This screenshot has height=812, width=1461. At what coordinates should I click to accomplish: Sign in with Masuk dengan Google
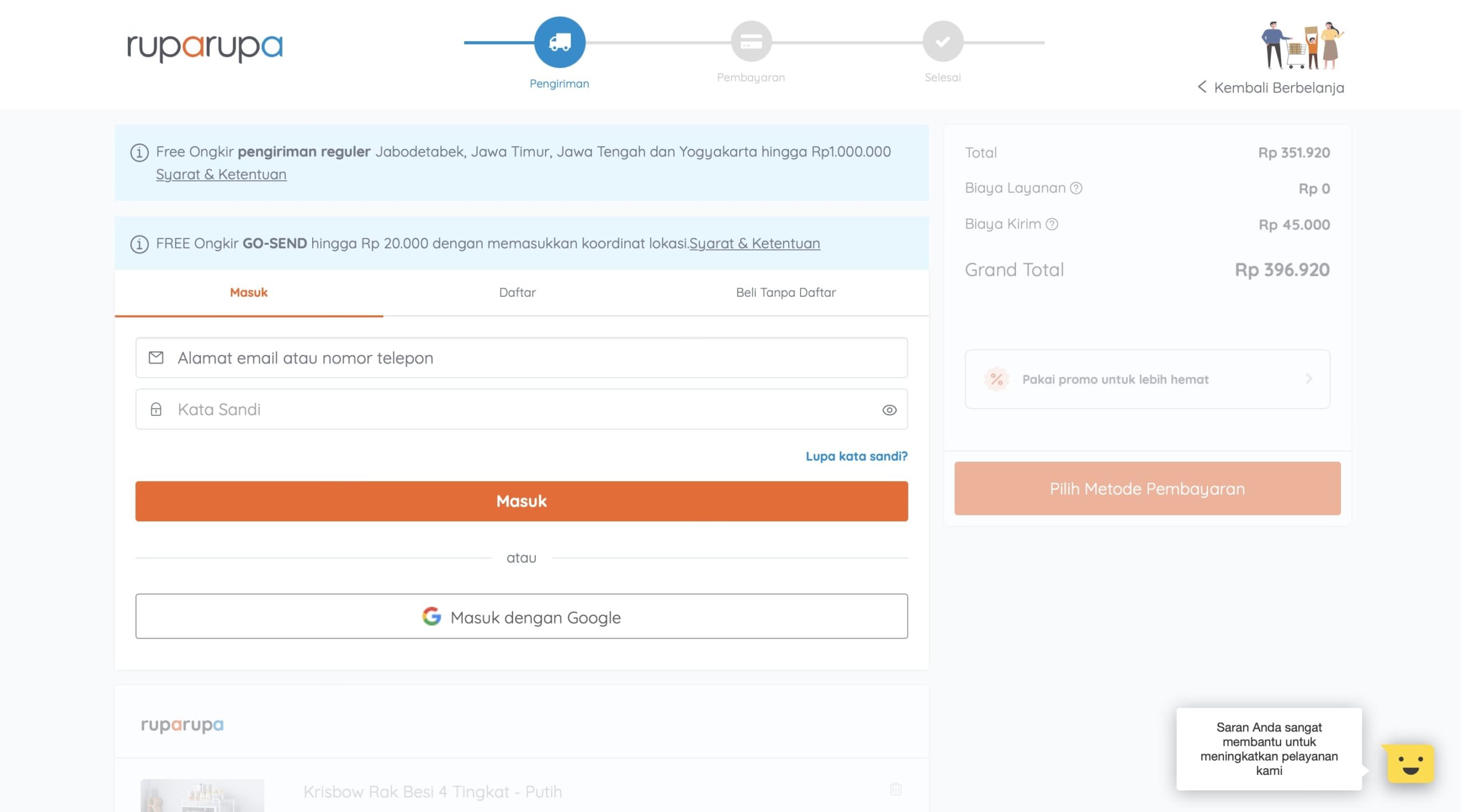(x=521, y=616)
